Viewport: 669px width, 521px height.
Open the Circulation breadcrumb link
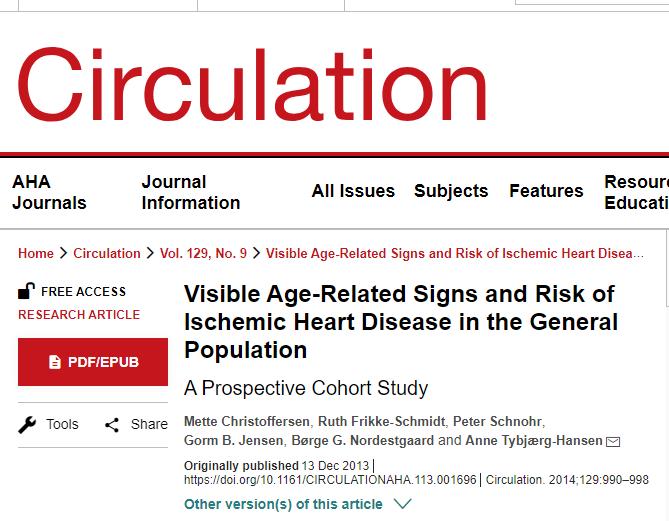pyautogui.click(x=107, y=253)
